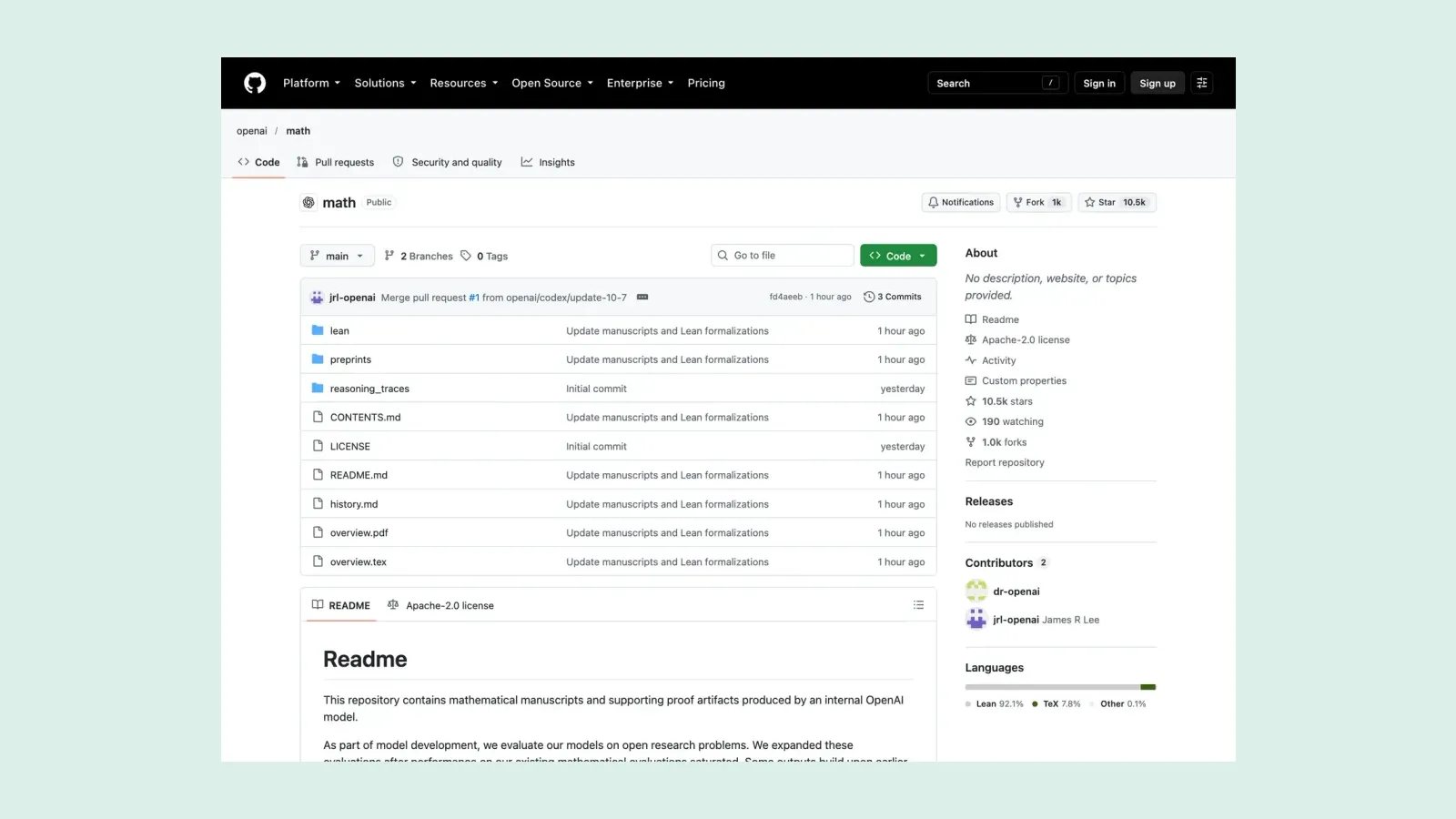
Task: Fork the math repository
Action: pos(1039,202)
